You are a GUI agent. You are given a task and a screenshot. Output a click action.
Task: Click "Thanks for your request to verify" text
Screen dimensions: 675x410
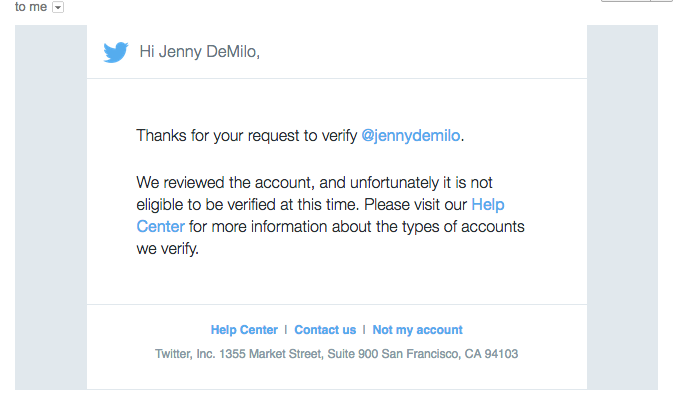pyautogui.click(x=247, y=136)
